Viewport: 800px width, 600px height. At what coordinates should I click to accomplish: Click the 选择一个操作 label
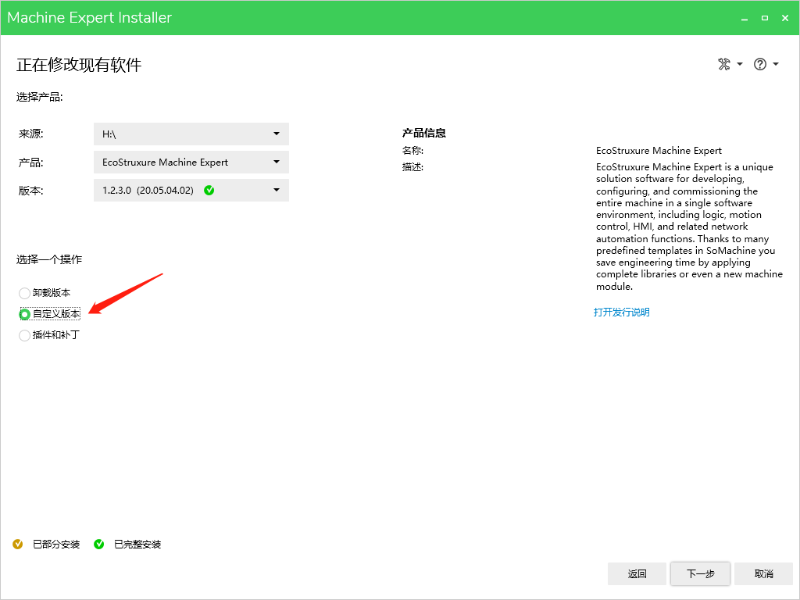49,259
